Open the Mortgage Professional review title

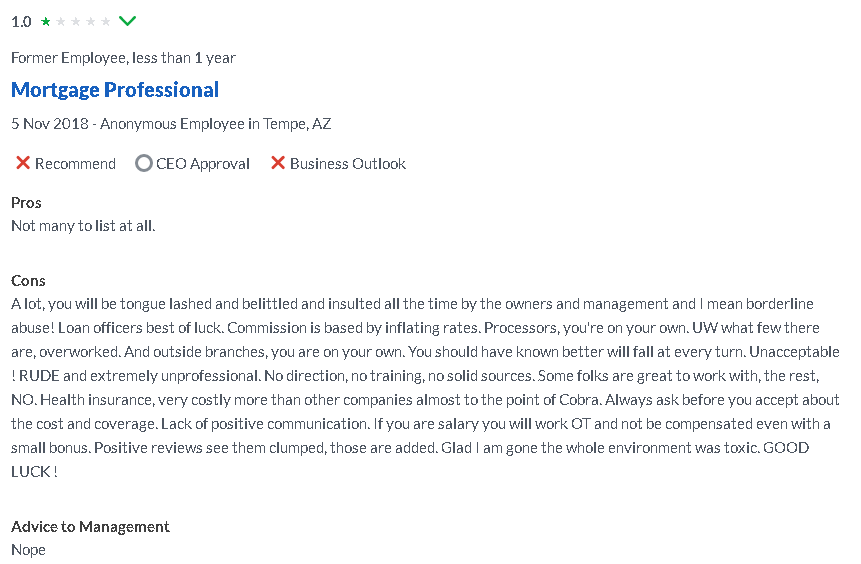pos(115,90)
